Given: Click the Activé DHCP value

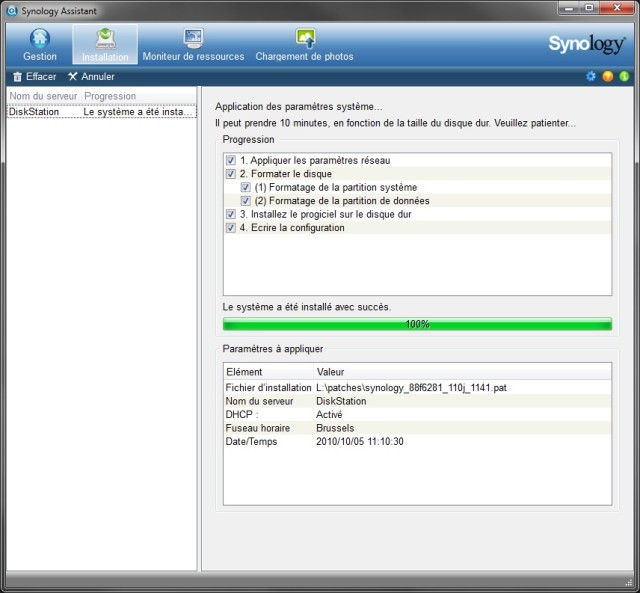Looking at the screenshot, I should pyautogui.click(x=329, y=414).
